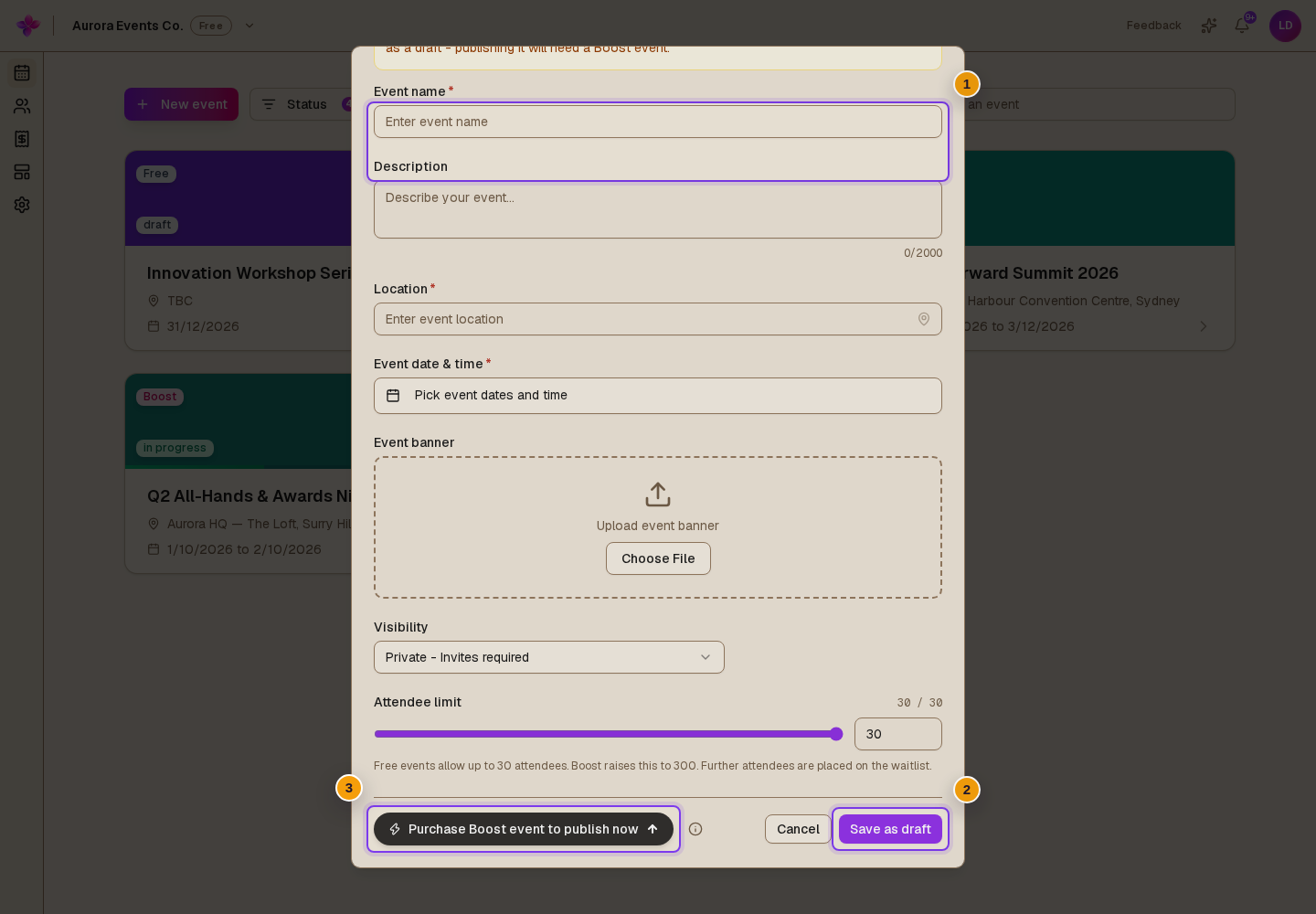Image resolution: width=1316 pixels, height=914 pixels.
Task: Click the "Innovation Workshop Seri" card title
Action: [x=249, y=273]
